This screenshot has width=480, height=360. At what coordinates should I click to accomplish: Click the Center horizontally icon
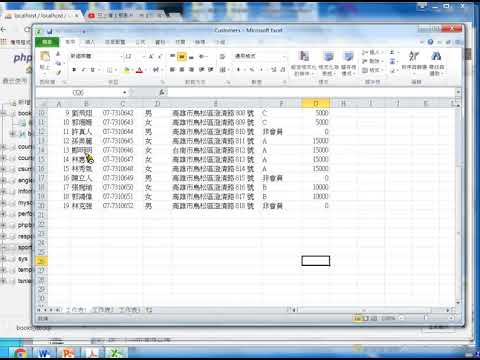coord(182,69)
